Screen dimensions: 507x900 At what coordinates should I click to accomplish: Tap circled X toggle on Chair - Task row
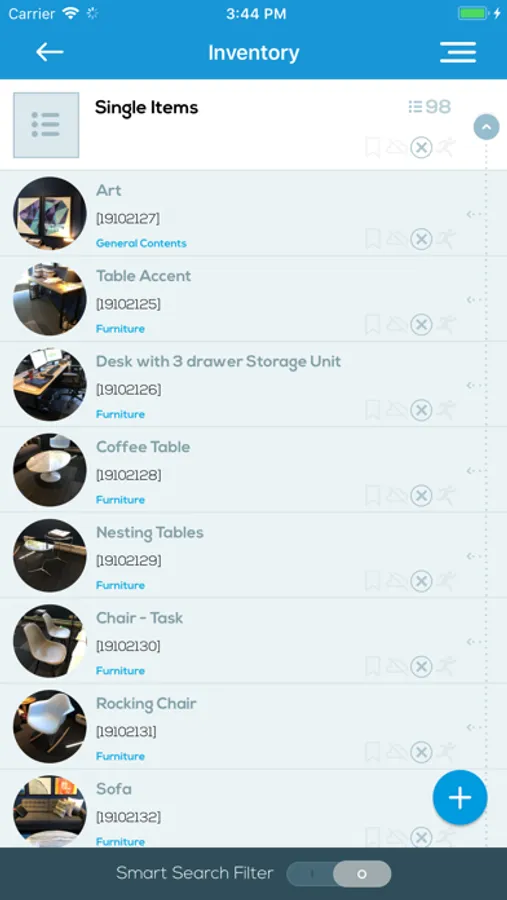[x=421, y=666]
